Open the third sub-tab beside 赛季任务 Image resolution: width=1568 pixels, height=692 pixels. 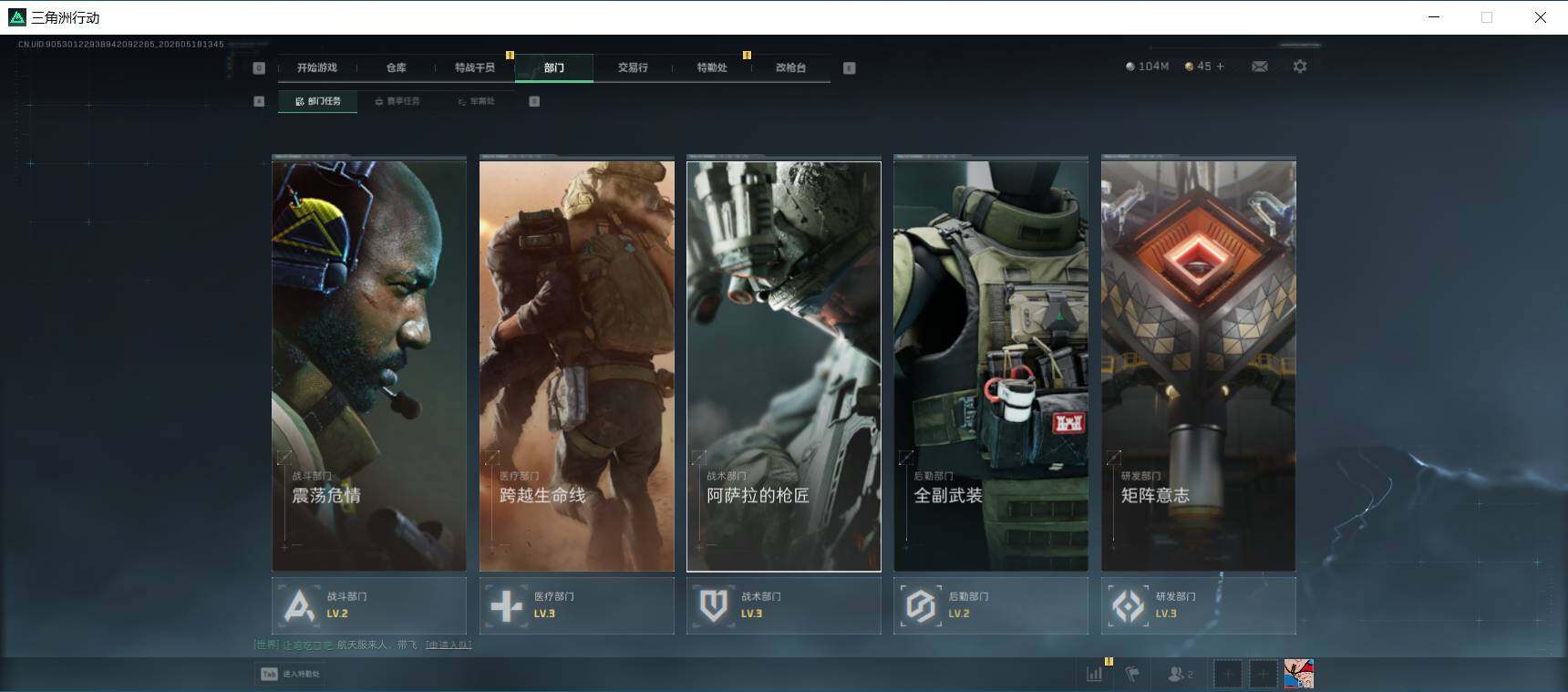[477, 101]
